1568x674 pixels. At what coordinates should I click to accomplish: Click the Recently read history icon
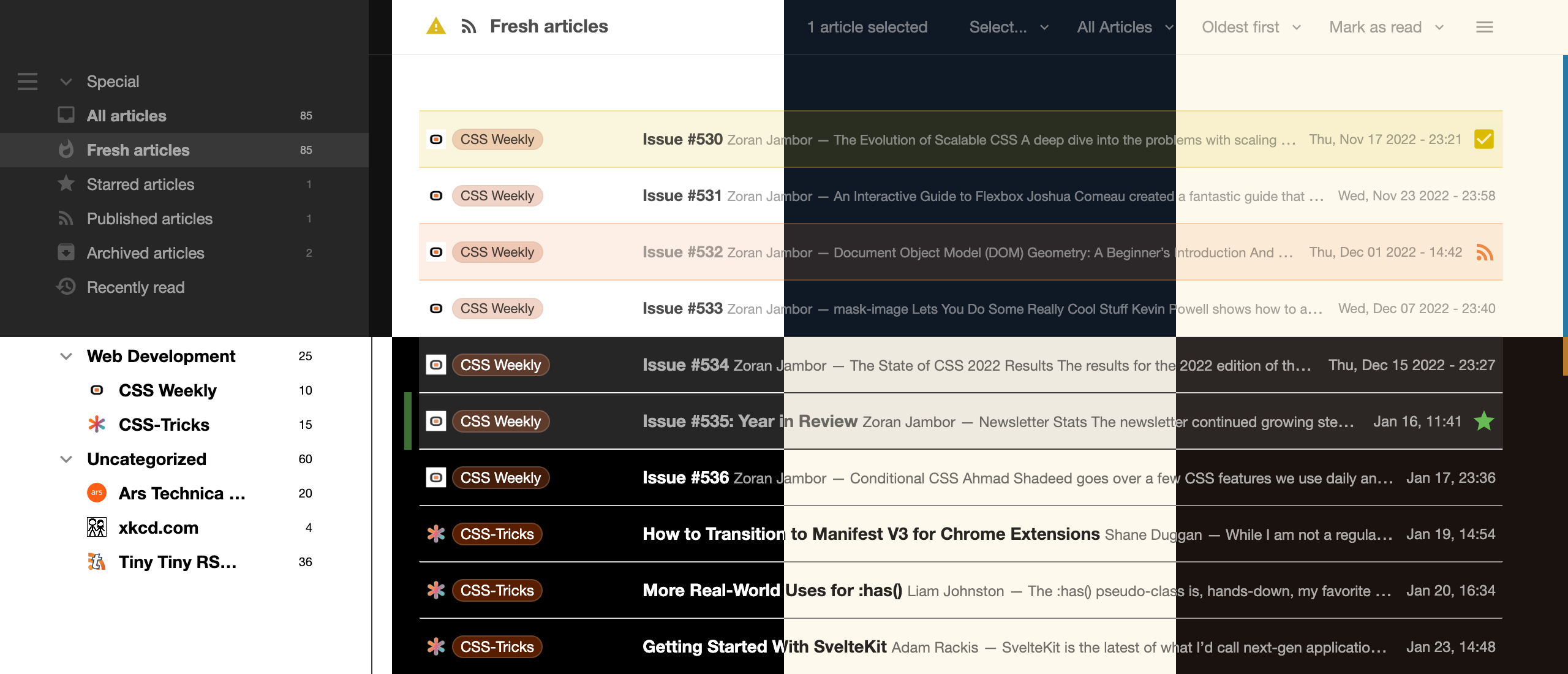[66, 287]
